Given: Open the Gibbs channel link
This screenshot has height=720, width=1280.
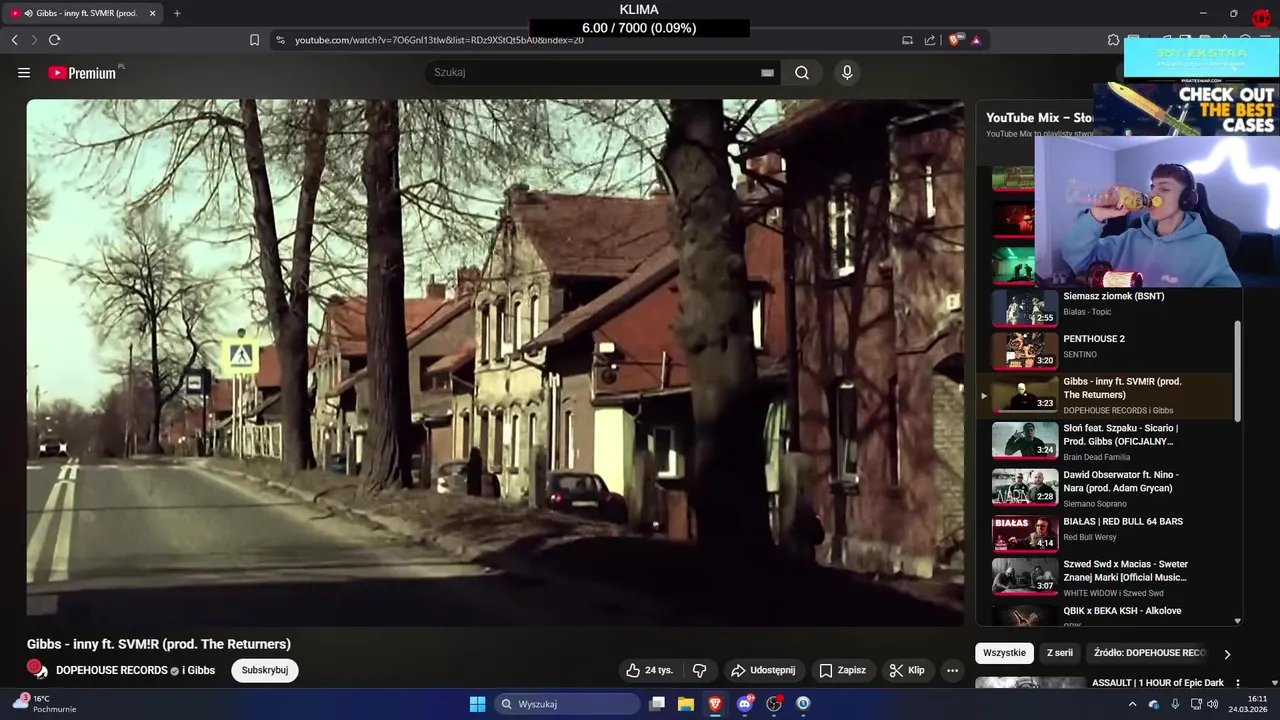Looking at the screenshot, I should tap(200, 670).
